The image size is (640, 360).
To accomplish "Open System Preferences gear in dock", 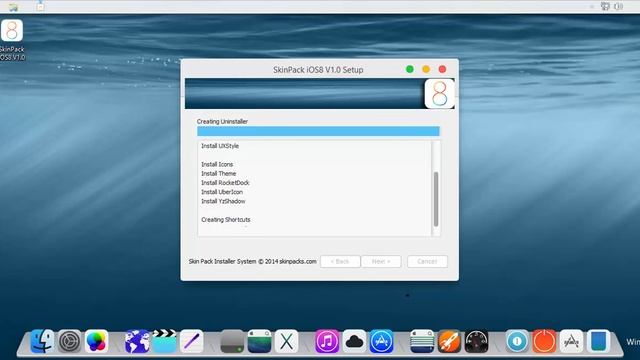I will [69, 341].
